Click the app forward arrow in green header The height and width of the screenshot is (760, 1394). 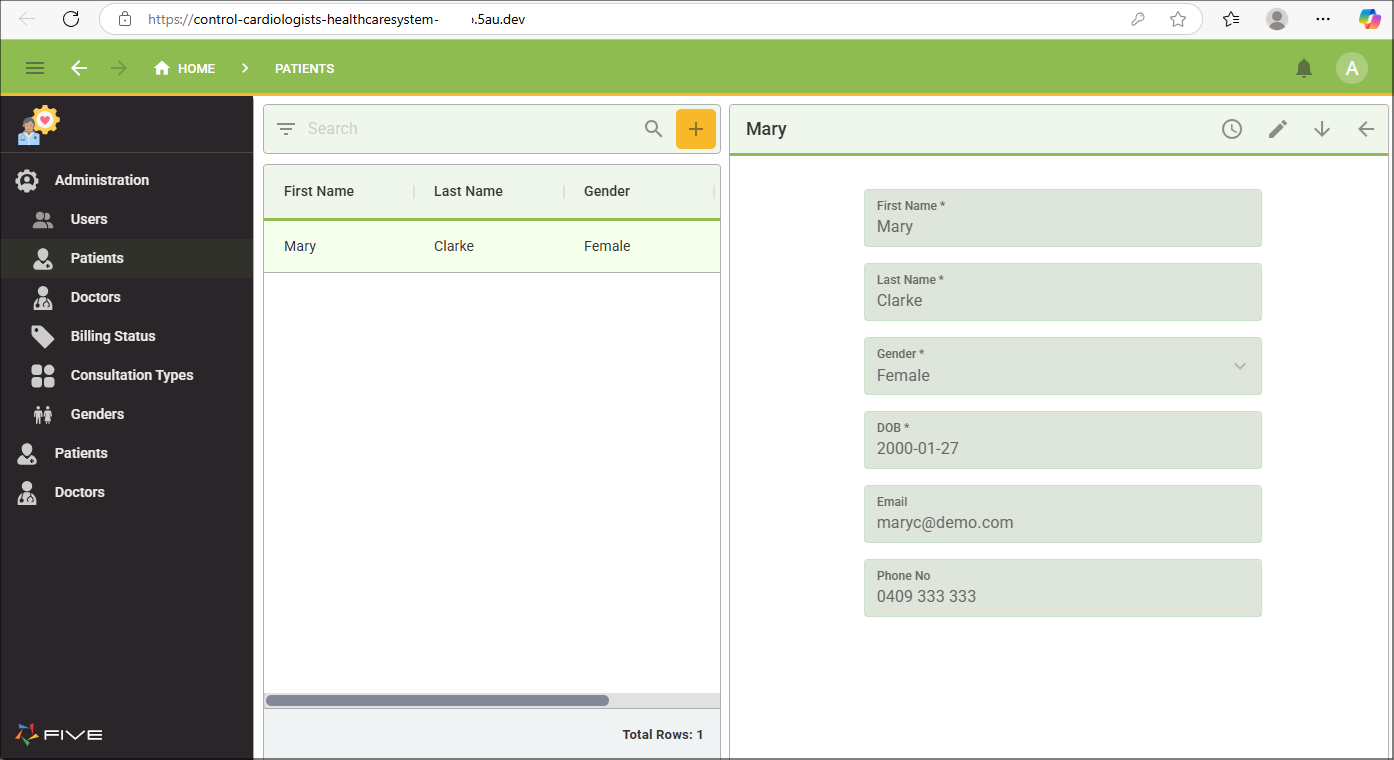pyautogui.click(x=119, y=68)
